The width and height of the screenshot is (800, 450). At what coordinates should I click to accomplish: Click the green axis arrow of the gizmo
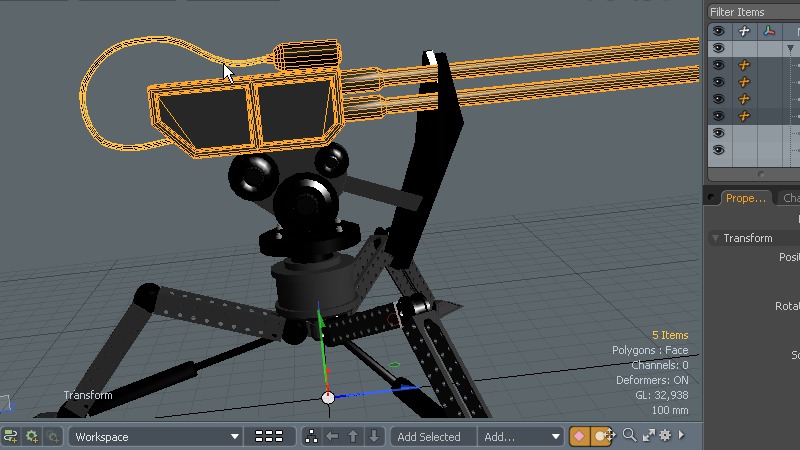point(321,321)
